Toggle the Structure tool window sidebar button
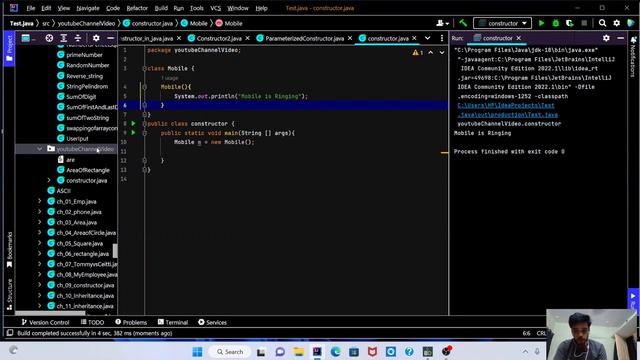The height and width of the screenshot is (360, 640). [x=9, y=294]
